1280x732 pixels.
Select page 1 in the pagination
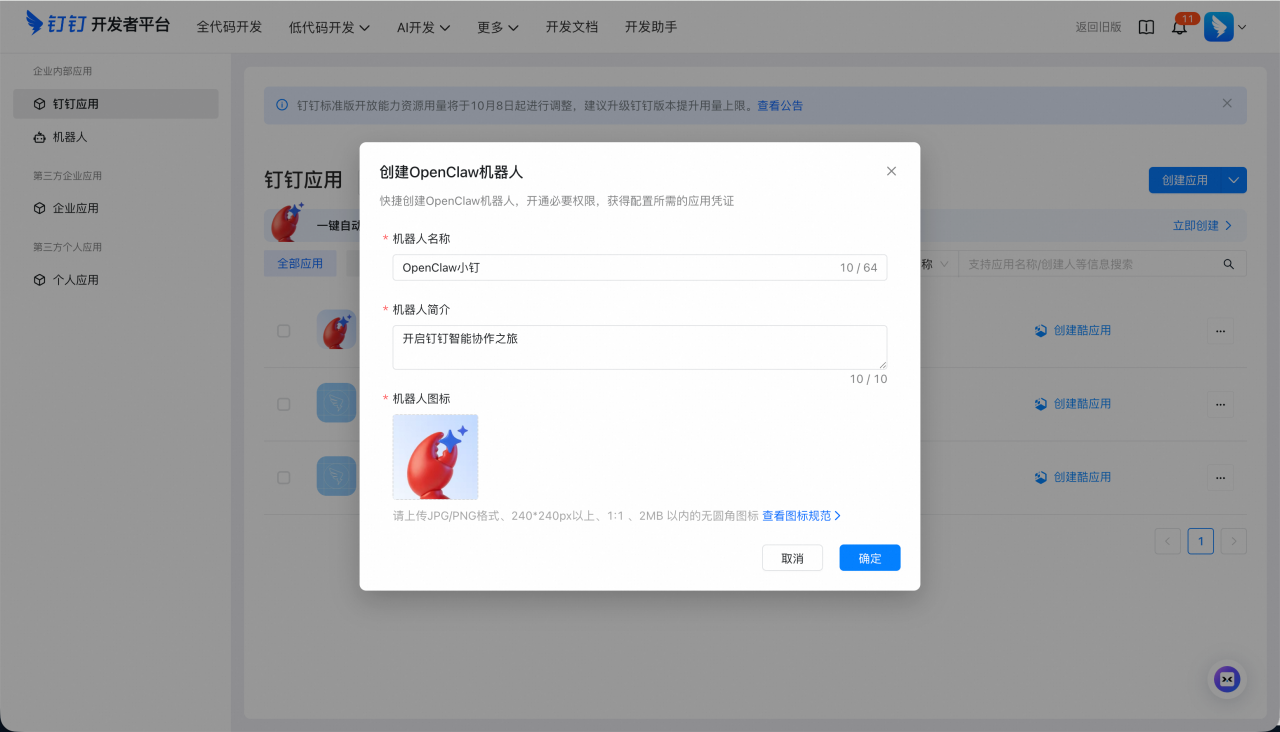[x=1201, y=541]
